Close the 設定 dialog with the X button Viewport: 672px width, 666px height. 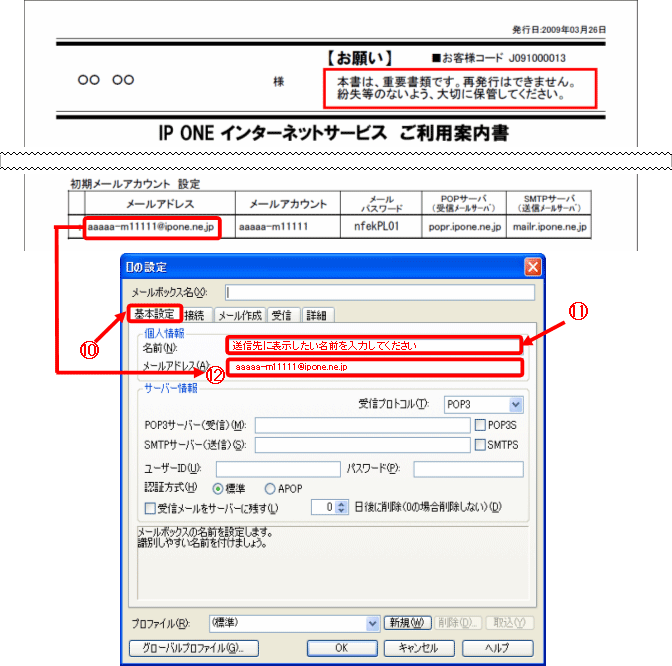point(533,267)
